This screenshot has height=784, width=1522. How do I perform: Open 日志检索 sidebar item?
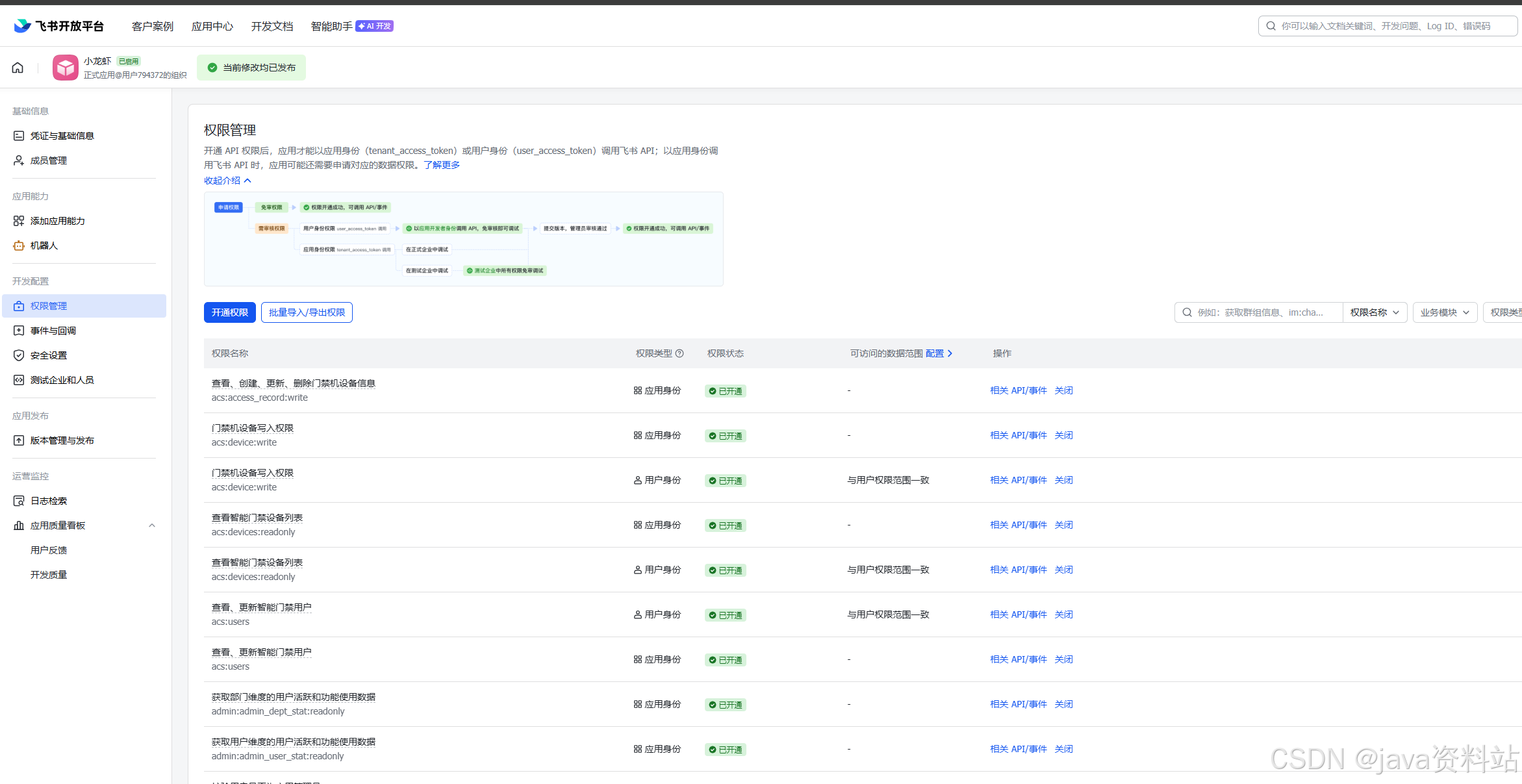49,501
